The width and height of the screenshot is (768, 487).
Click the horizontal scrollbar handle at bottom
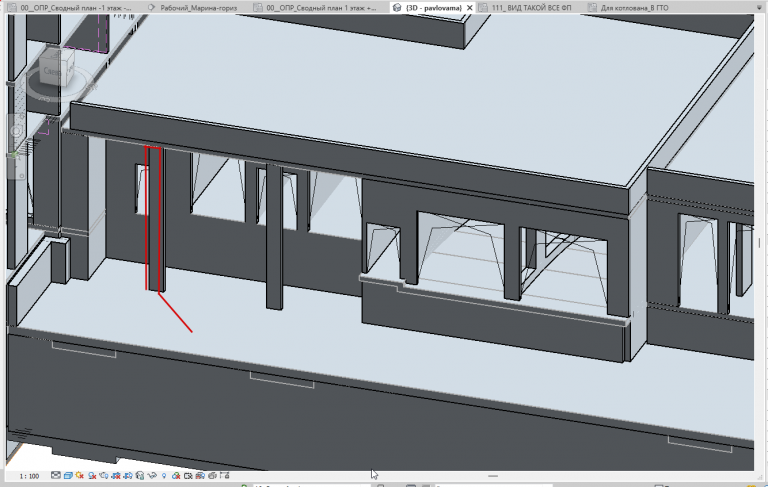[493, 476]
